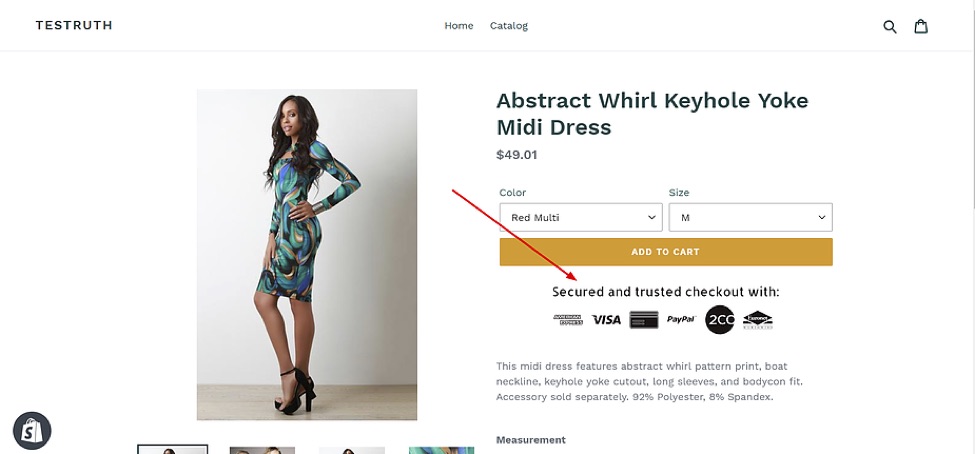Go to the Home menu item
Viewport: 975px width, 454px height.
tap(459, 26)
